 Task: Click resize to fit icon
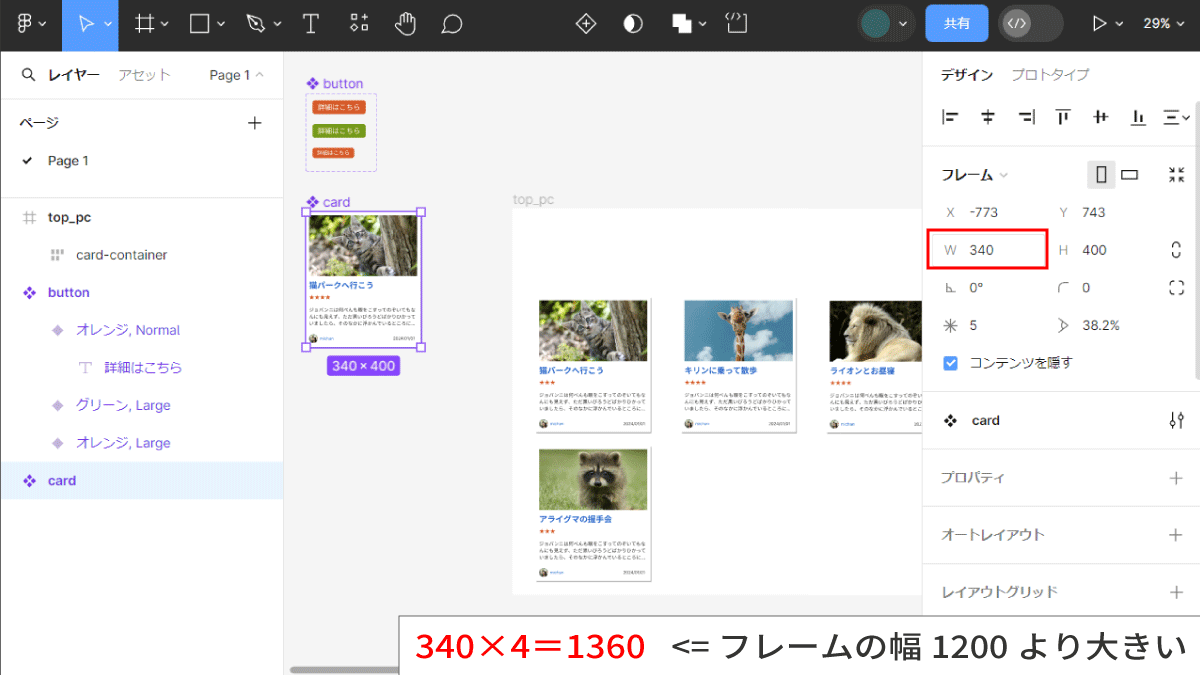point(1176,175)
